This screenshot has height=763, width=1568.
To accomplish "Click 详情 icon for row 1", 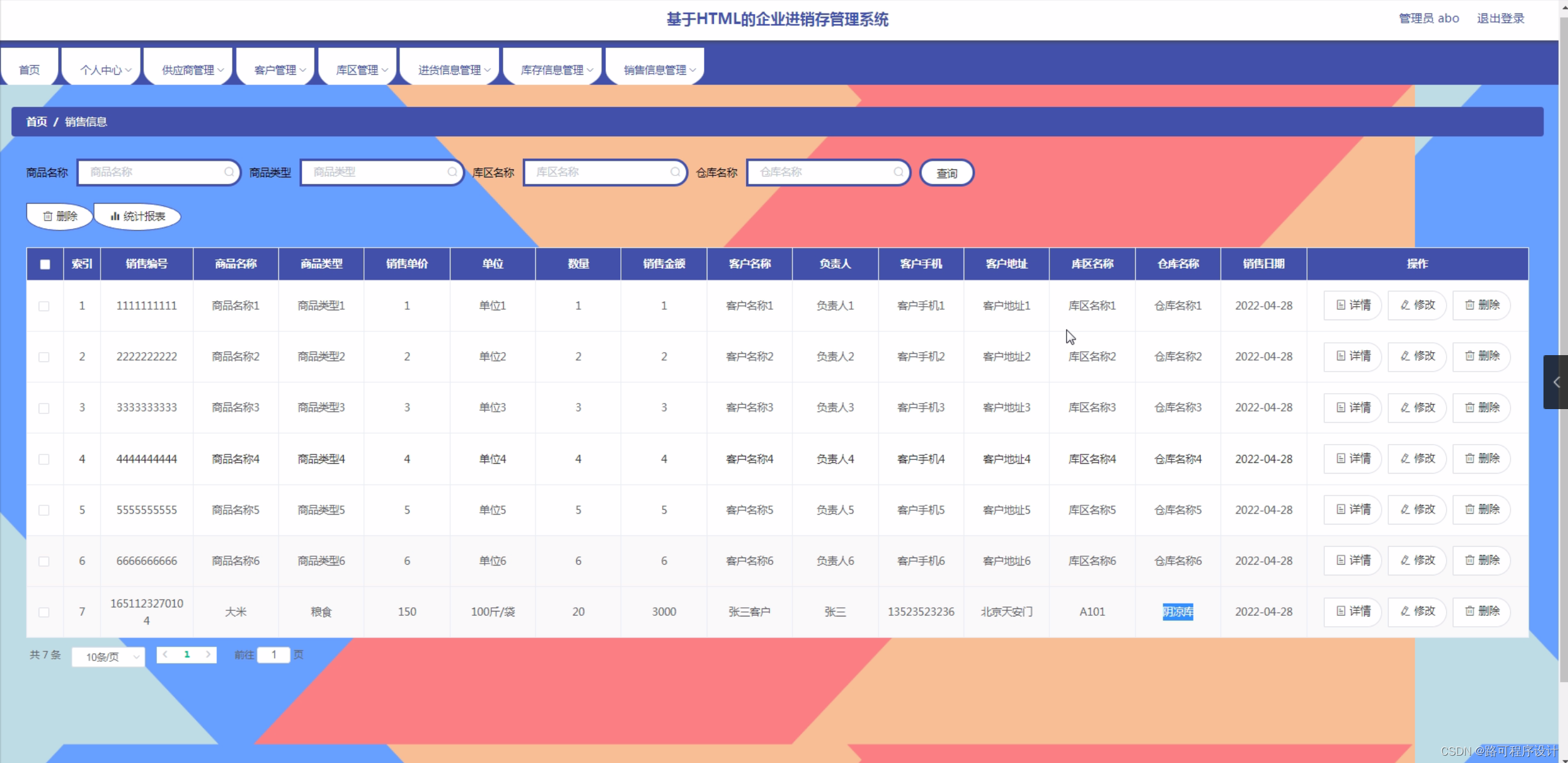I will point(1341,305).
